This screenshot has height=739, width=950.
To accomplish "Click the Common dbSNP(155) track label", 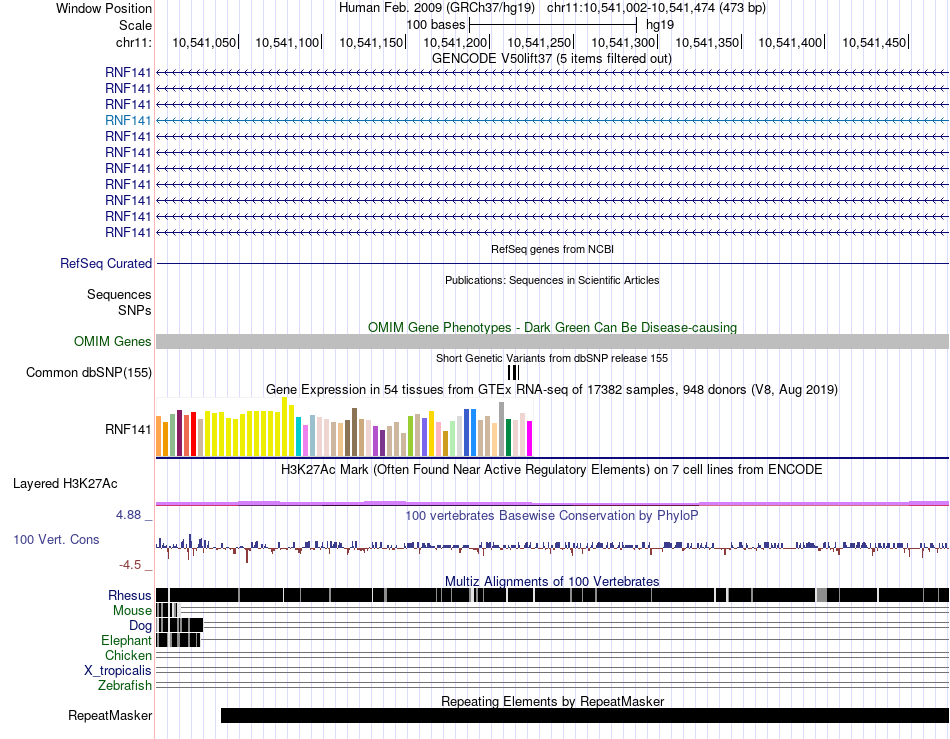I will [x=89, y=373].
